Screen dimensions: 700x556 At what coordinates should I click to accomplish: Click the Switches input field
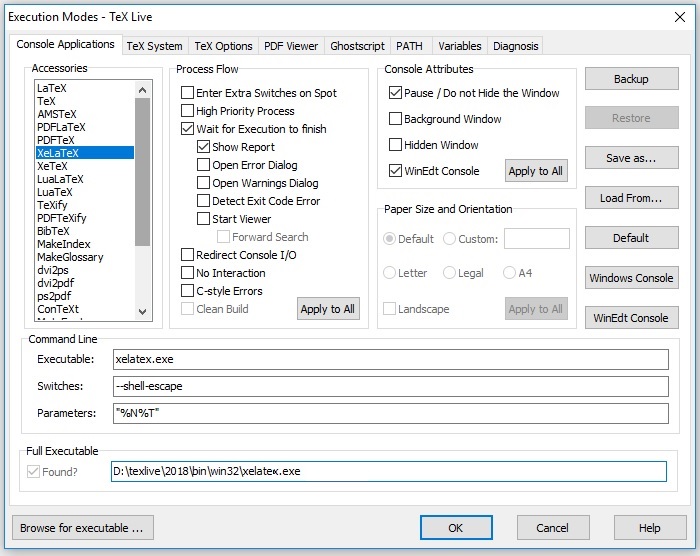(x=391, y=386)
